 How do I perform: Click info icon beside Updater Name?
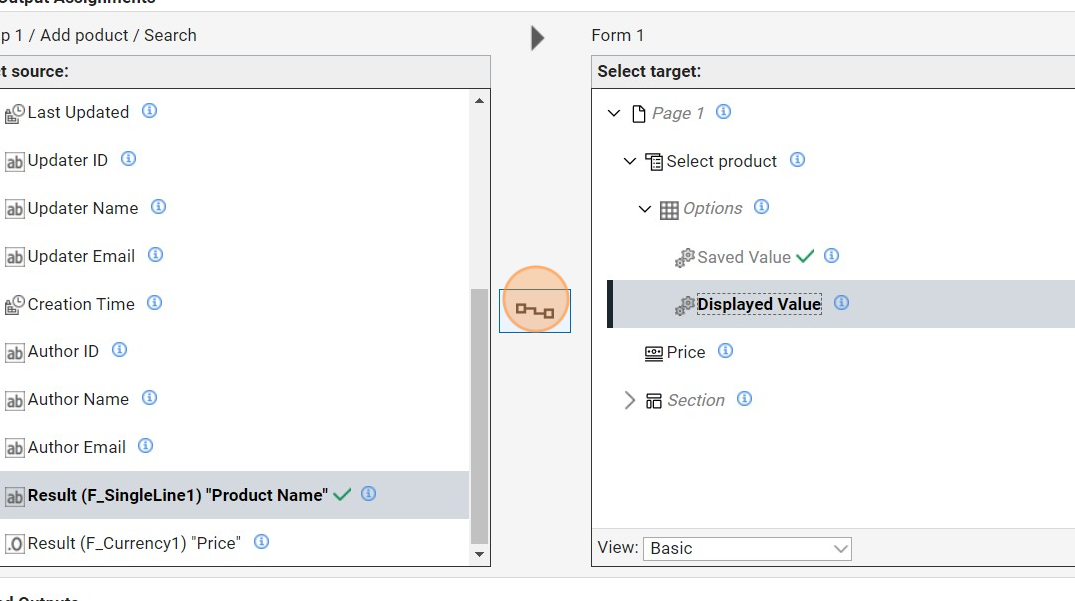(158, 207)
